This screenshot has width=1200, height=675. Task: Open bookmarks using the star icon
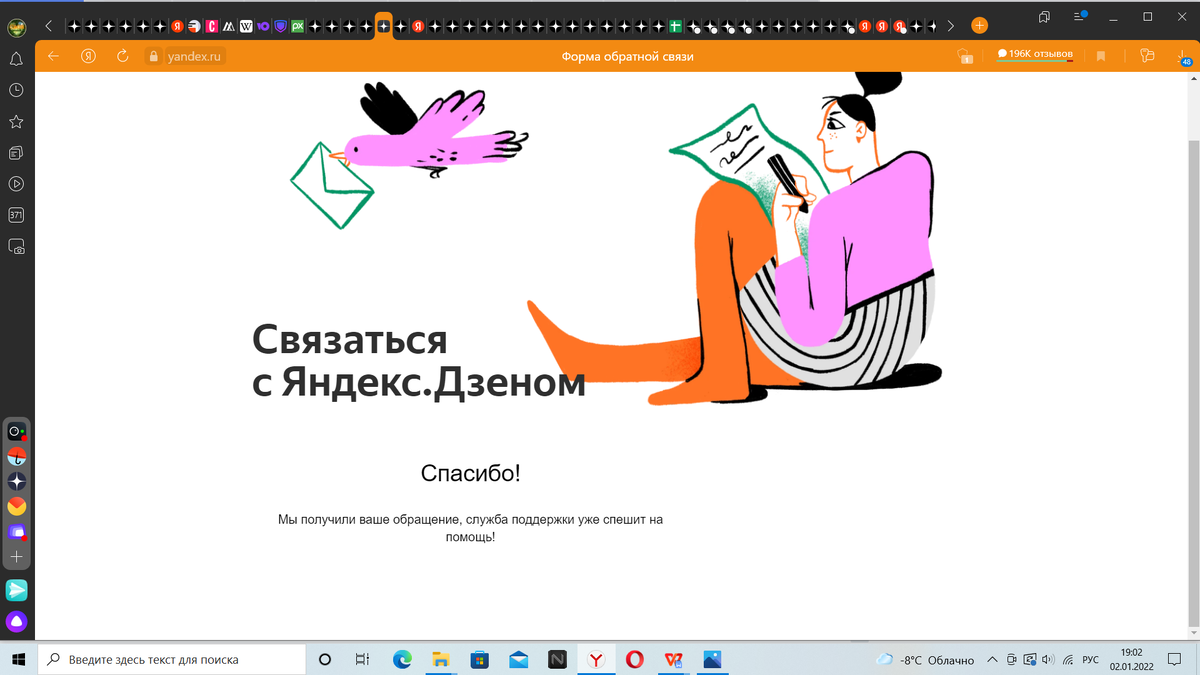(x=15, y=122)
